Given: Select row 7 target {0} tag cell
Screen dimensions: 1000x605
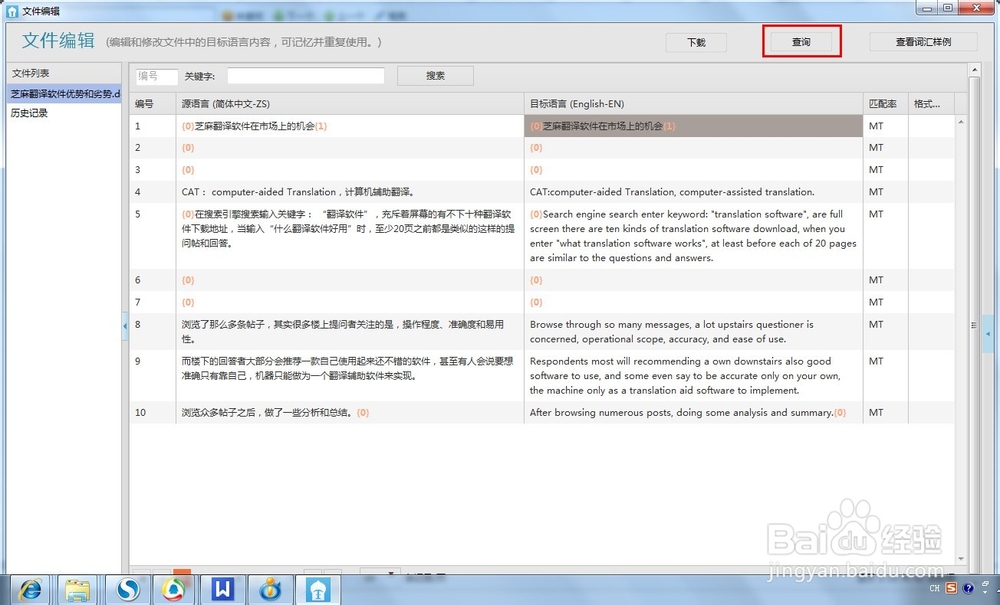Looking at the screenshot, I should (x=694, y=302).
